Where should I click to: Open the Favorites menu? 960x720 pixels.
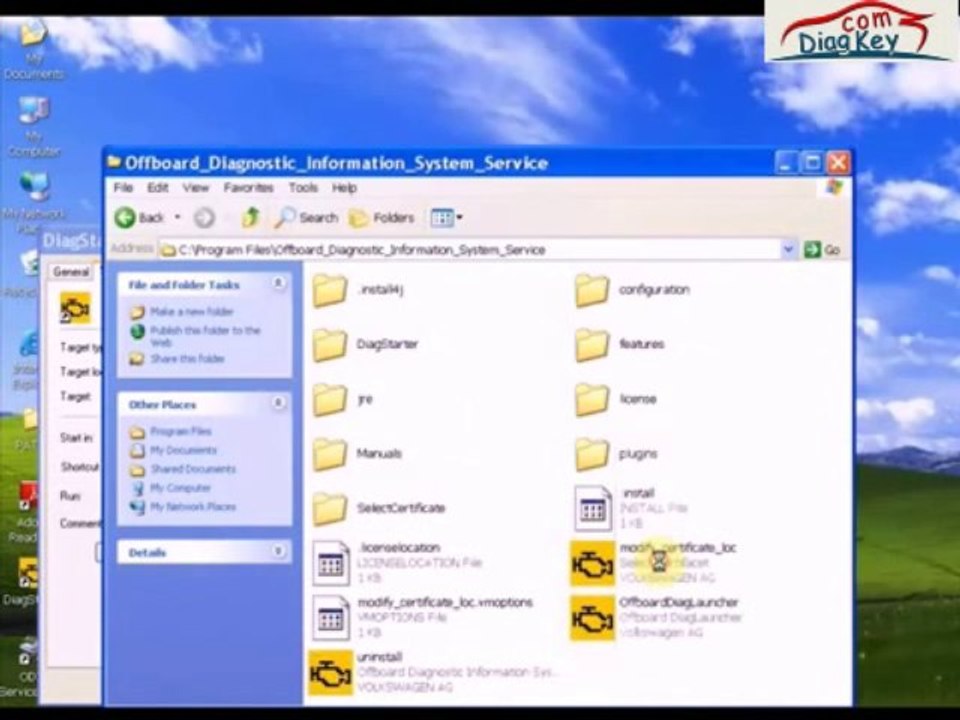point(248,187)
